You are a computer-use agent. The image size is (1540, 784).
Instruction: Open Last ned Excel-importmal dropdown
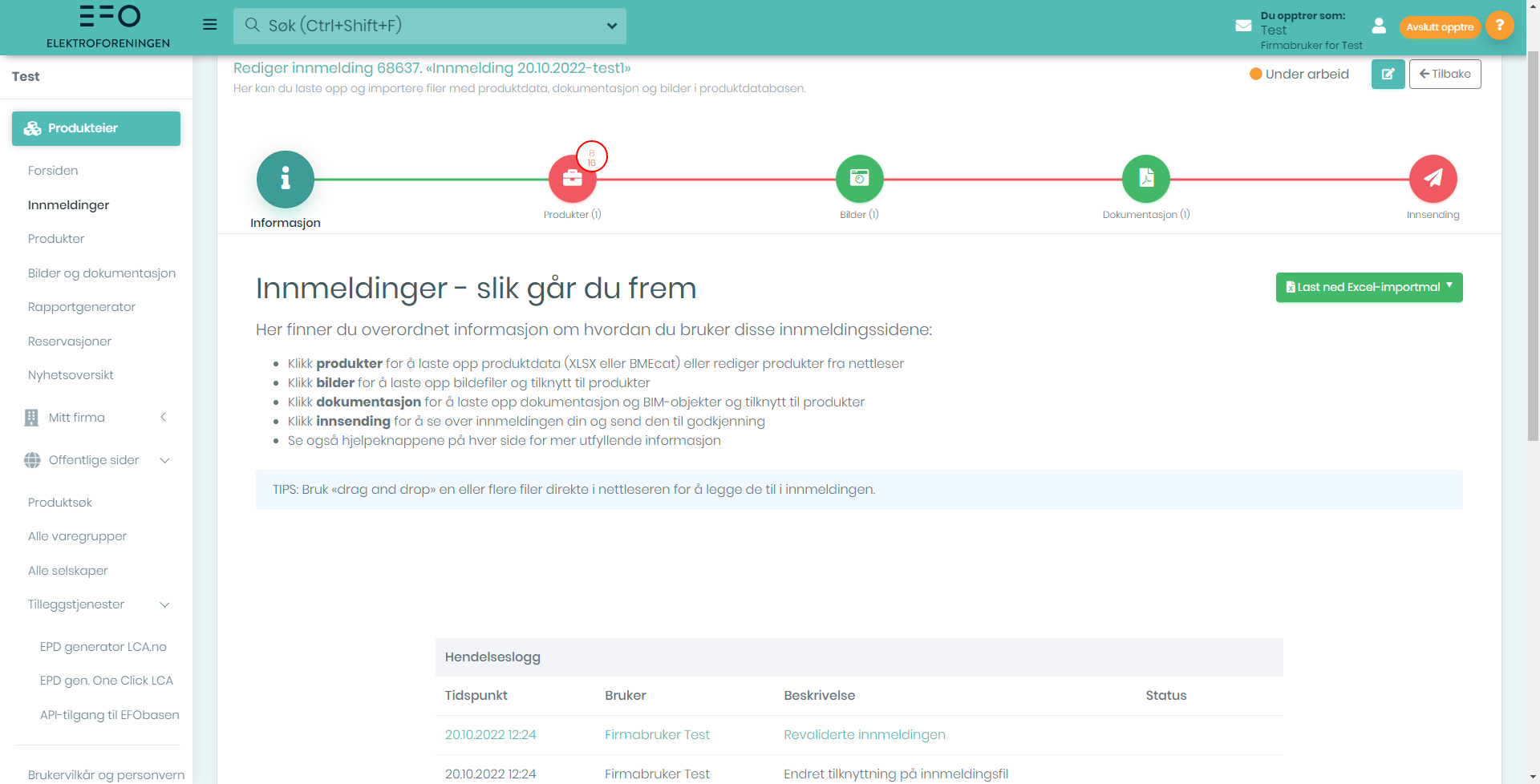point(1368,288)
